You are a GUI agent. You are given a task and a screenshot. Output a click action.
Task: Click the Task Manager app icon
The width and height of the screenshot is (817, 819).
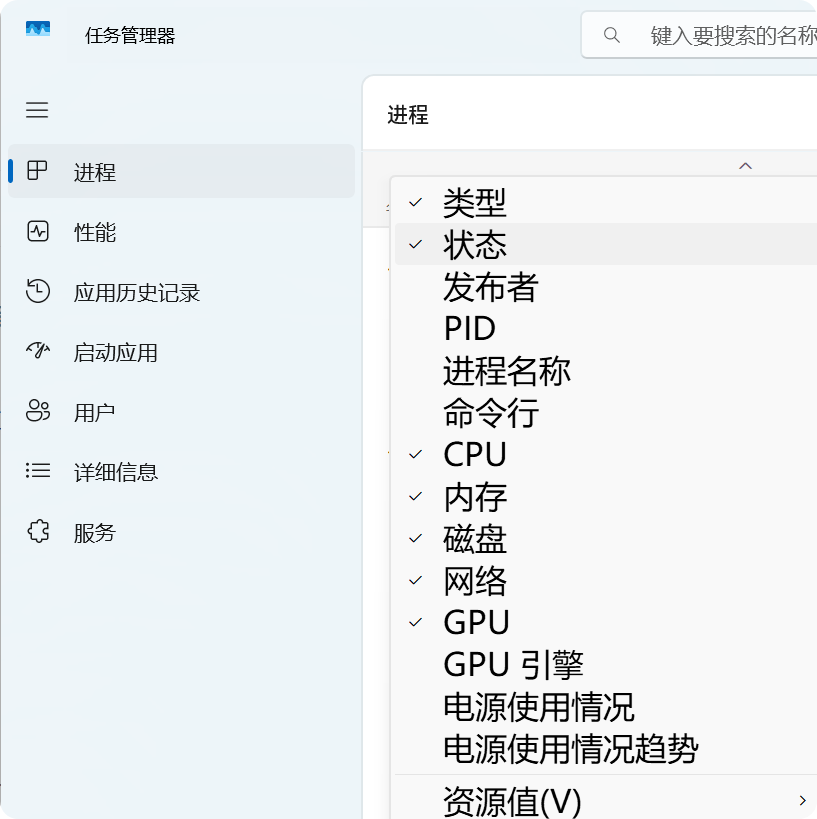click(38, 29)
